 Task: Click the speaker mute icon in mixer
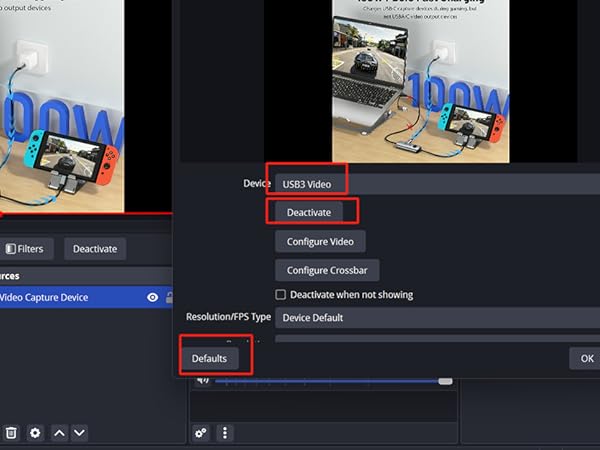pos(202,380)
